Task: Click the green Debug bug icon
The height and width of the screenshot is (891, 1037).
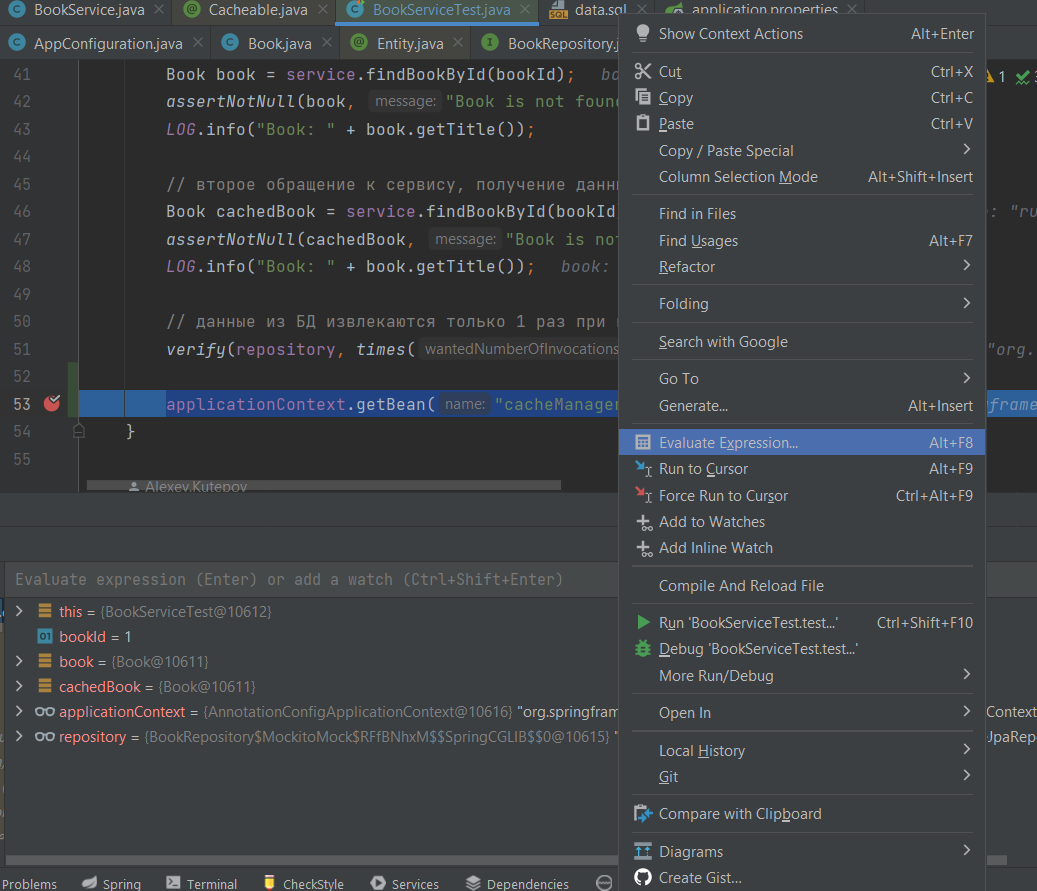Action: [x=642, y=649]
